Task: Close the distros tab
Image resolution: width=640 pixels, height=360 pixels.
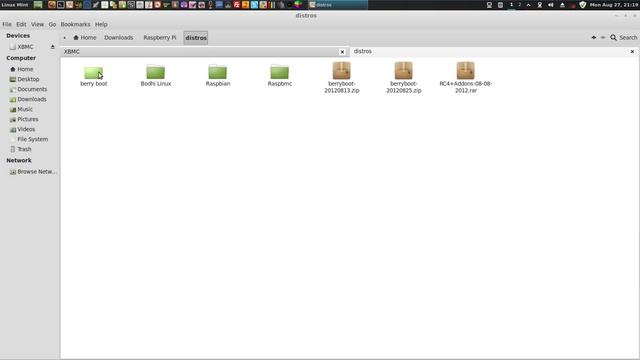Action: tap(632, 51)
